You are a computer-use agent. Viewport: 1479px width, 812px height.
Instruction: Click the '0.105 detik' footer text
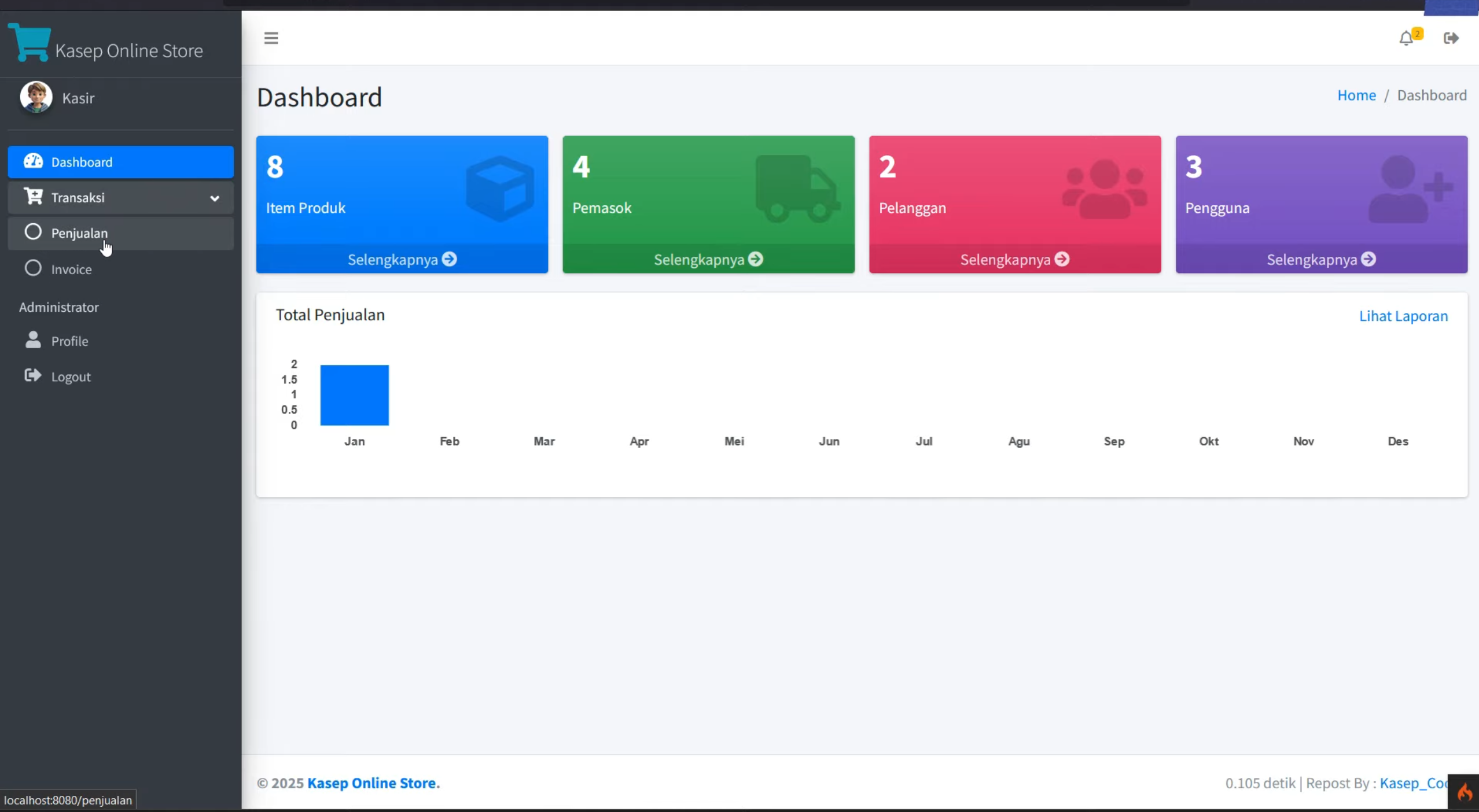[x=1260, y=783]
